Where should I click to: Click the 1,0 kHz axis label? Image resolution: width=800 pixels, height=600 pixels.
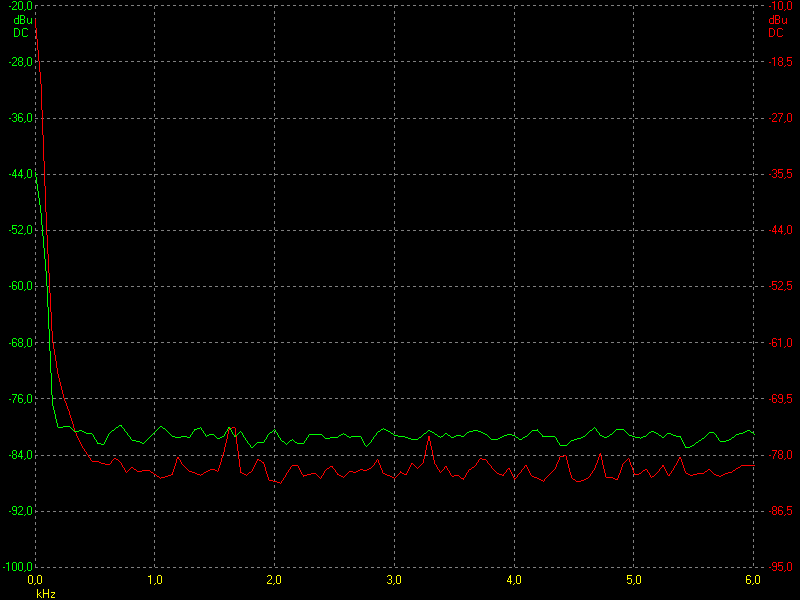coord(155,580)
